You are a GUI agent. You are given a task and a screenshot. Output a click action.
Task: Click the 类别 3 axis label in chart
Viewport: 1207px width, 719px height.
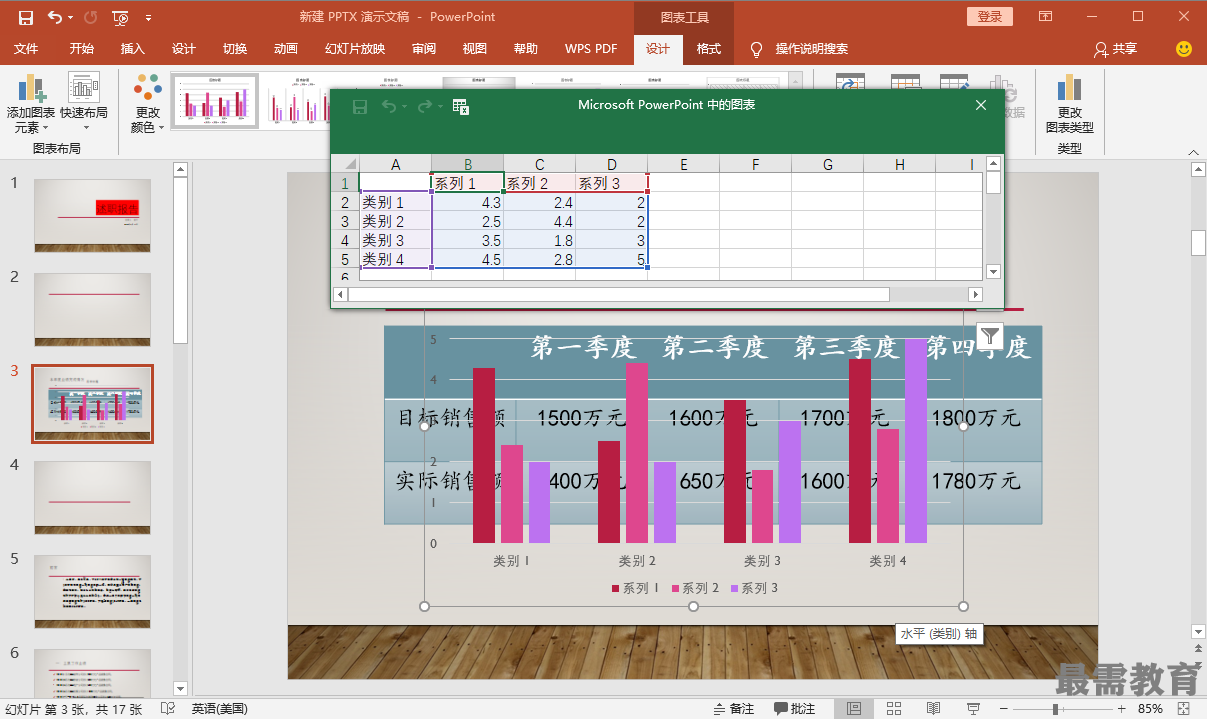point(763,561)
